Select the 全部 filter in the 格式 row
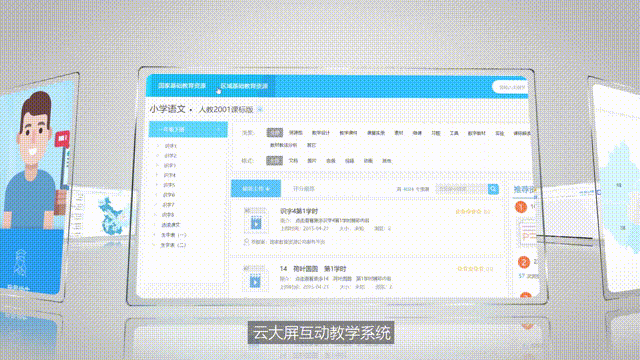 tap(274, 160)
